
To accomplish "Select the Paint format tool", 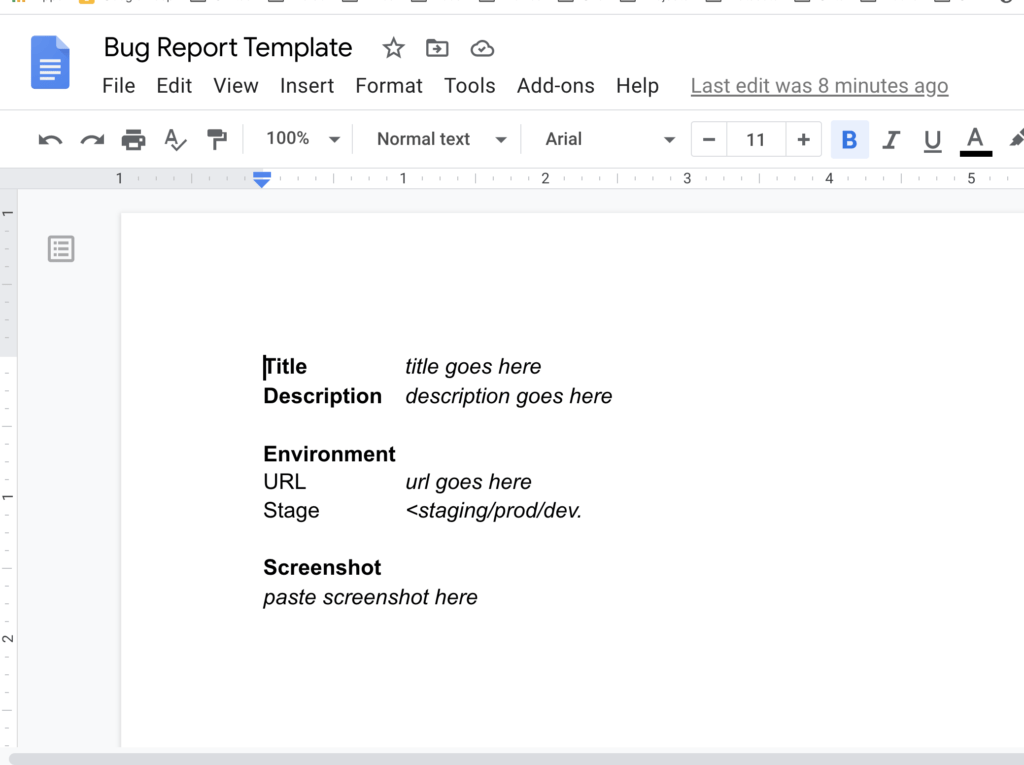I will tap(217, 139).
